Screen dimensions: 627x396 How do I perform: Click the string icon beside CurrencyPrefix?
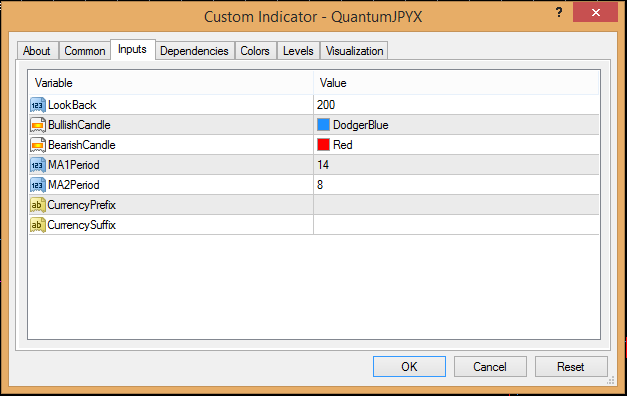(38, 205)
